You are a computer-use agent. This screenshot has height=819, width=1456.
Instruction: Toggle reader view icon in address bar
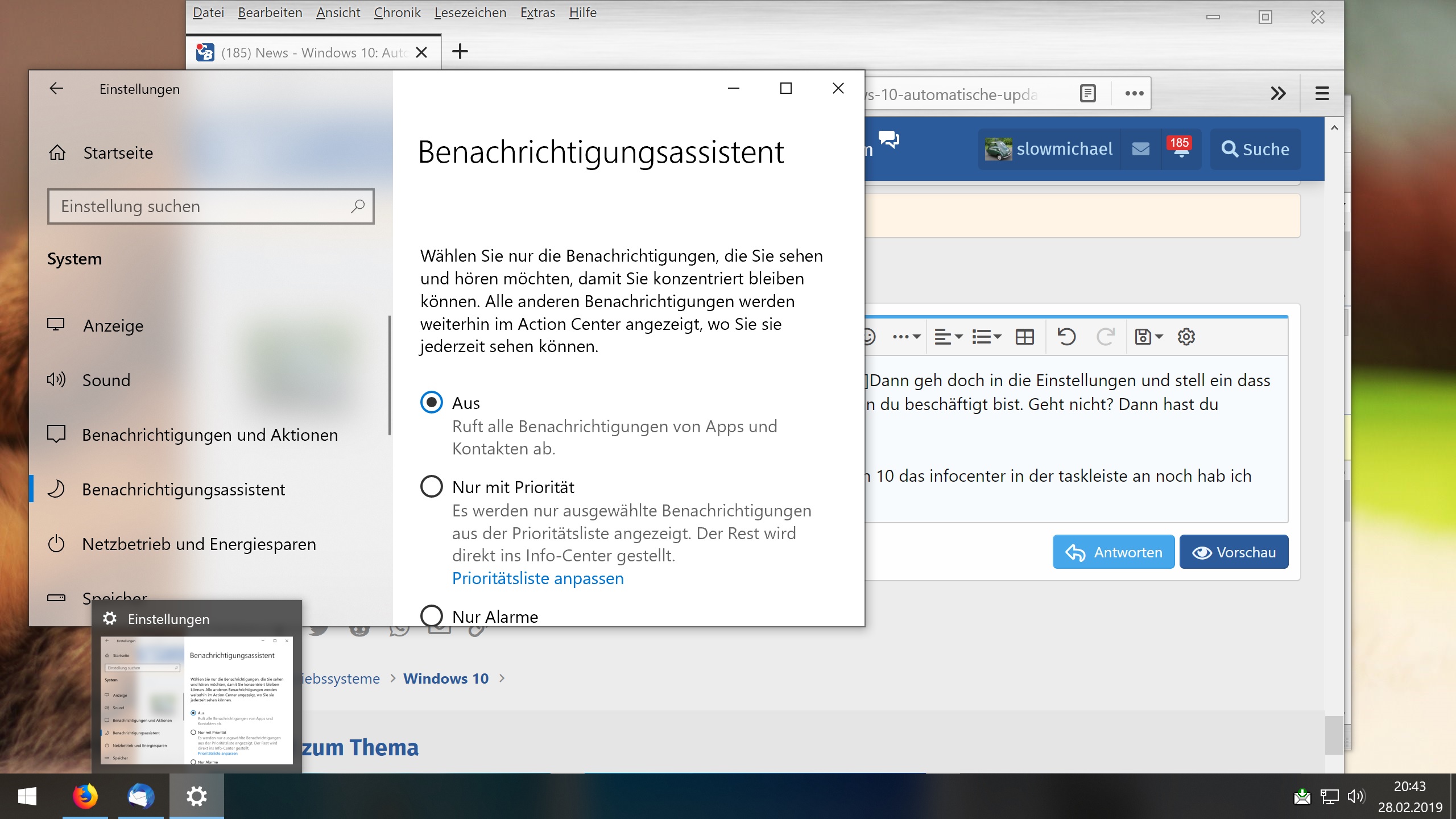tap(1087, 93)
